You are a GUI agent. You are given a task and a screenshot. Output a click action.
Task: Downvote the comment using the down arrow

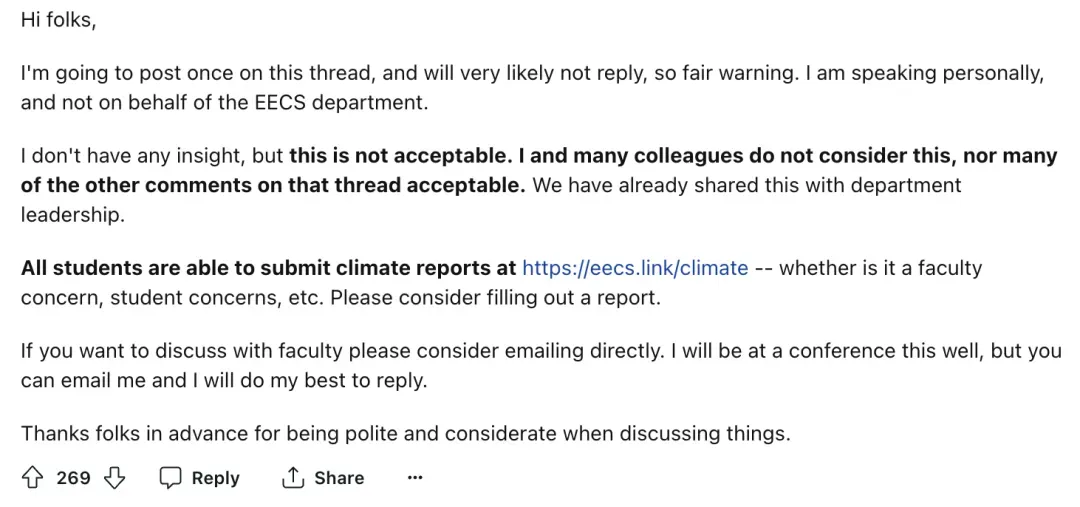pyautogui.click(x=115, y=478)
